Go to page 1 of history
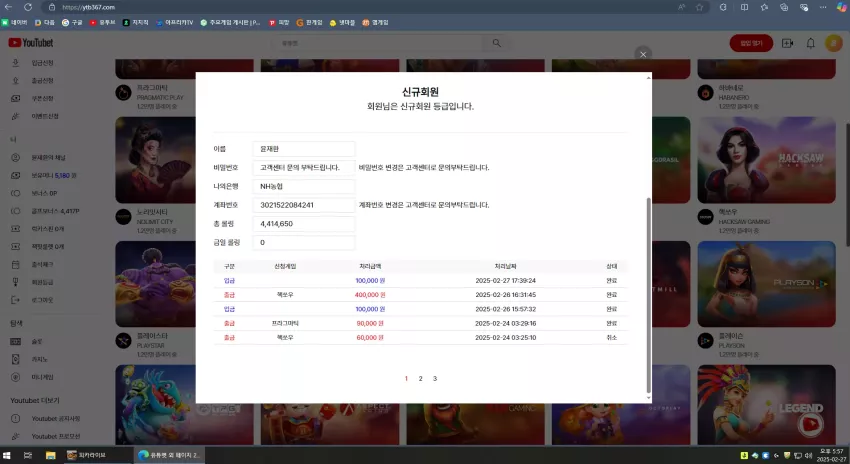The height and width of the screenshot is (464, 850). point(406,379)
